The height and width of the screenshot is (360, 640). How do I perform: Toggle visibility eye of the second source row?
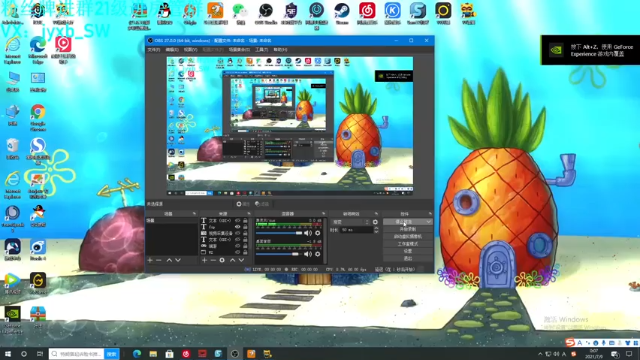(x=238, y=227)
